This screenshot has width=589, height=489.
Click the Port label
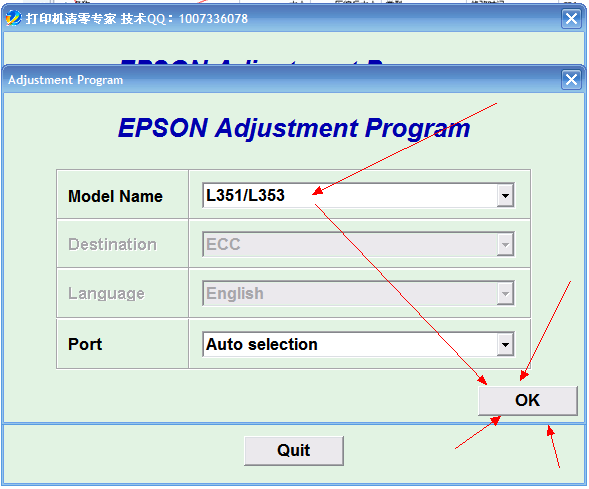85,344
